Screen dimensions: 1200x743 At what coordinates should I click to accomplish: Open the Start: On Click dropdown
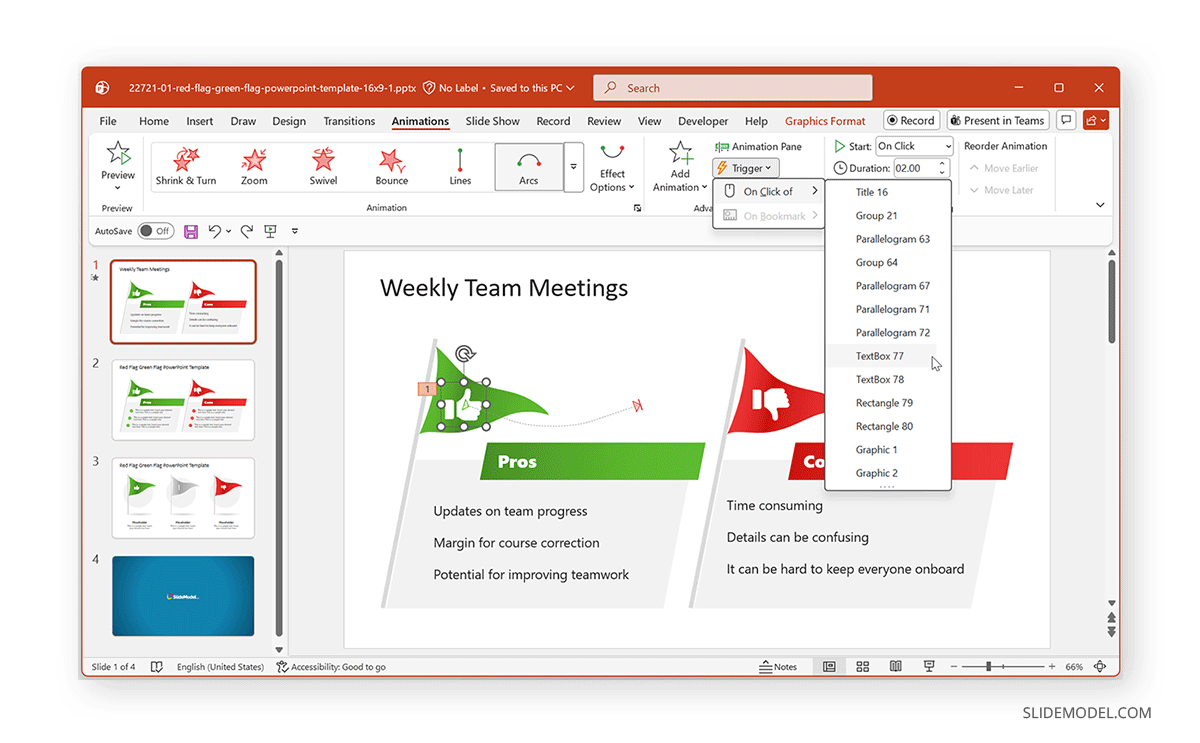coord(914,145)
